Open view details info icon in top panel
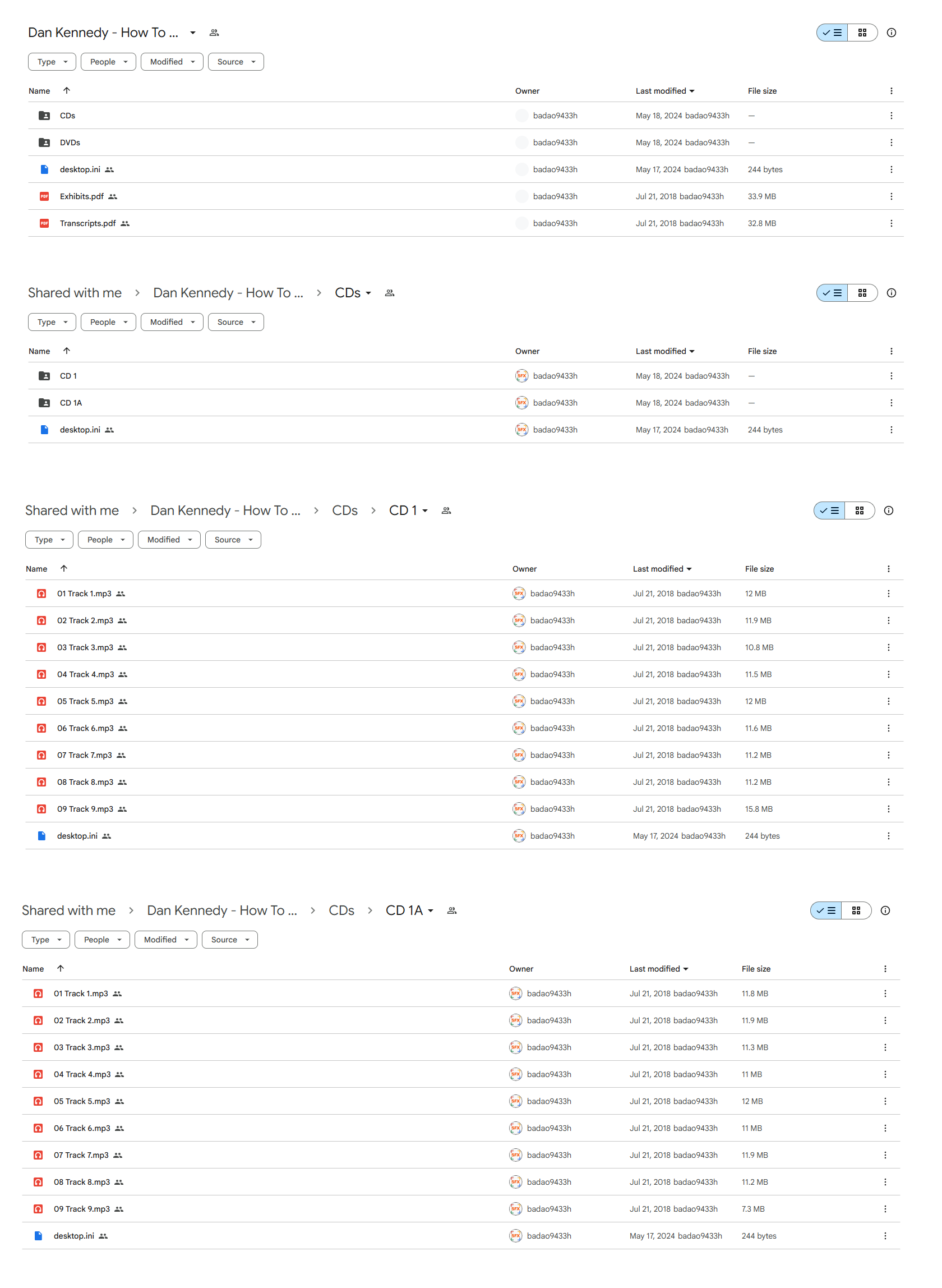942x1288 pixels. tap(891, 33)
